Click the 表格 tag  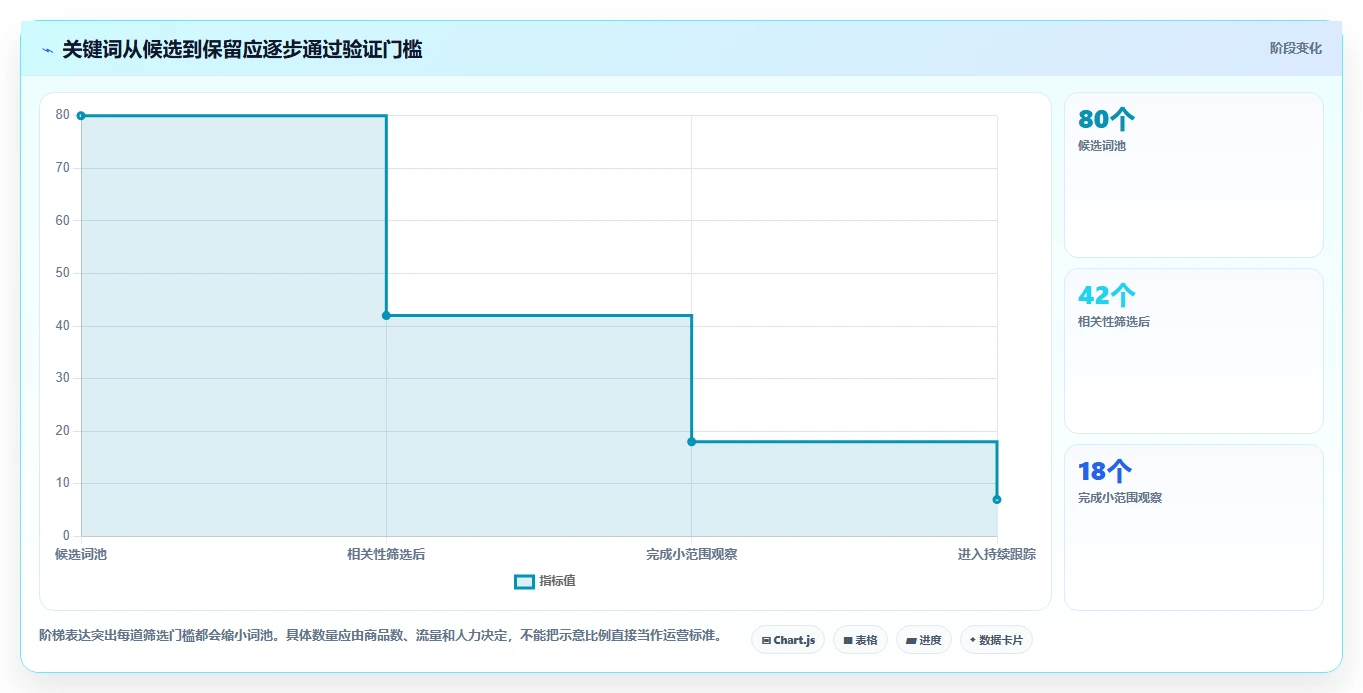pyautogui.click(x=860, y=640)
